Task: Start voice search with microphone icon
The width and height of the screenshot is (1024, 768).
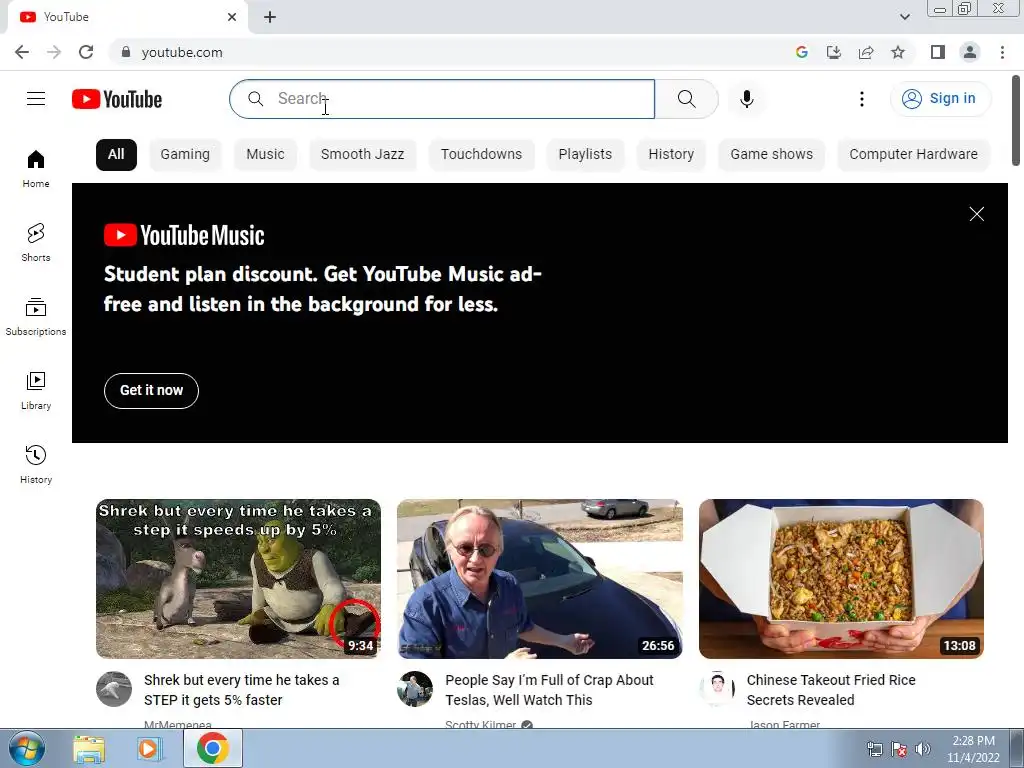Action: click(x=747, y=99)
